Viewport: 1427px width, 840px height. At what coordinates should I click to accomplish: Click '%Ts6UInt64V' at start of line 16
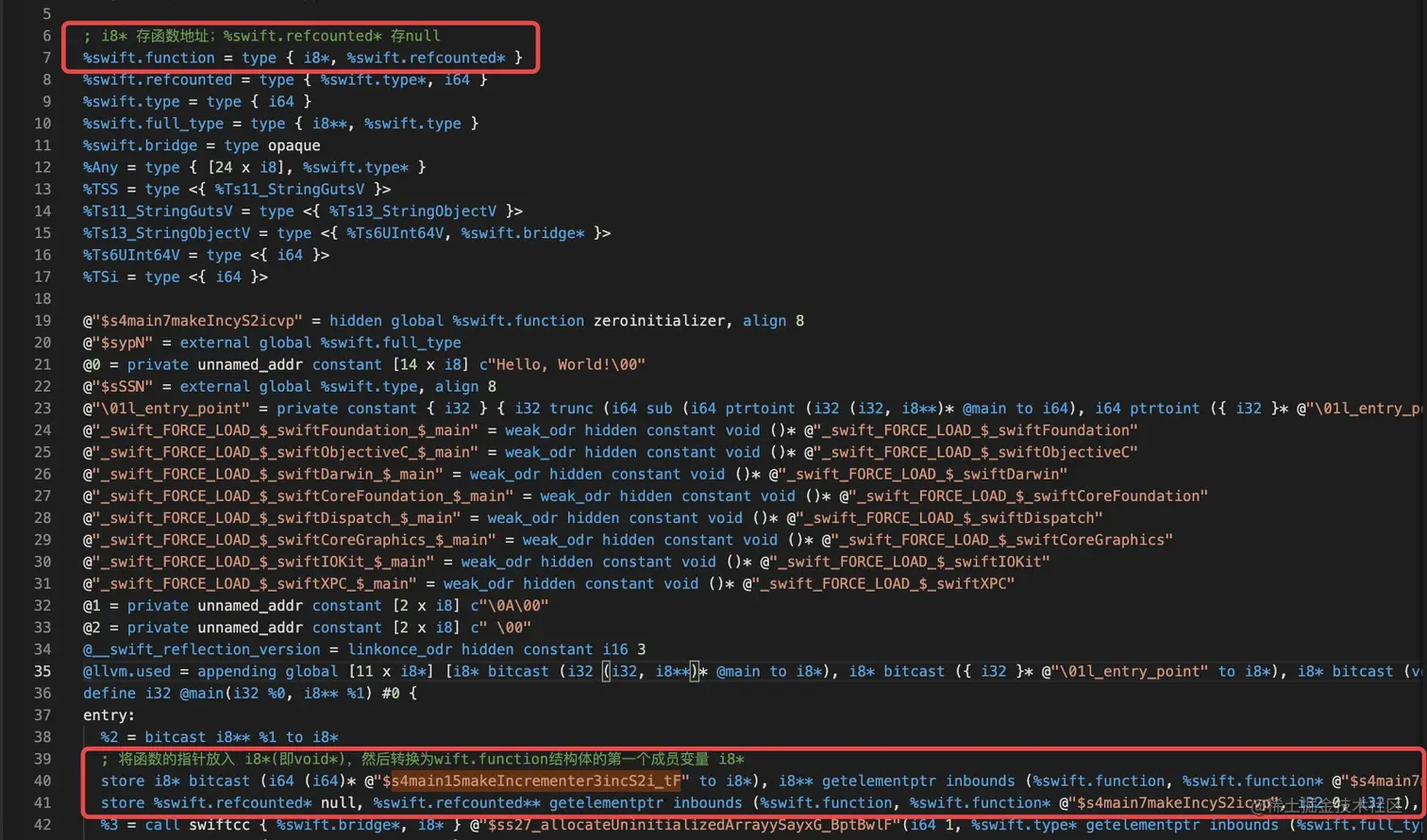click(131, 255)
